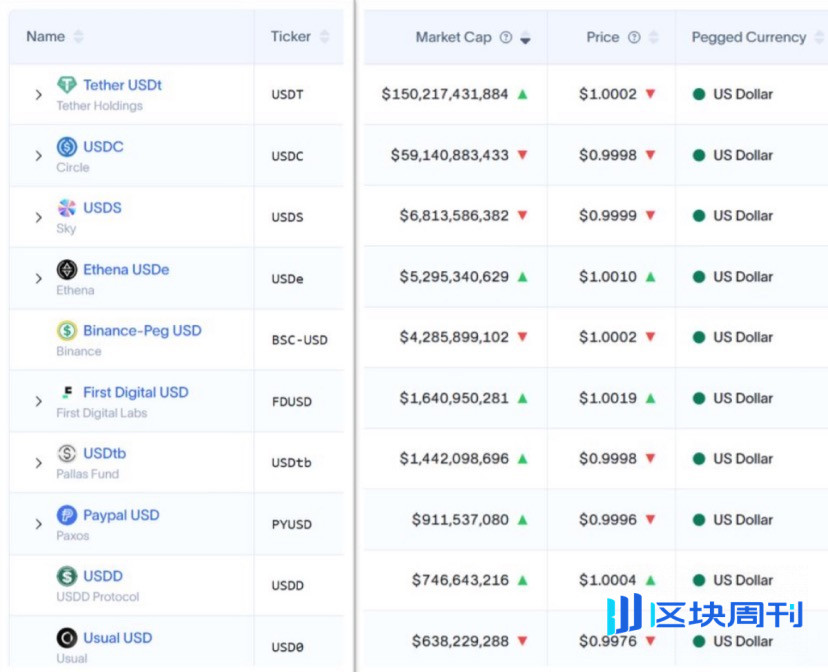Click the USDS Sky logo icon

tap(67, 207)
